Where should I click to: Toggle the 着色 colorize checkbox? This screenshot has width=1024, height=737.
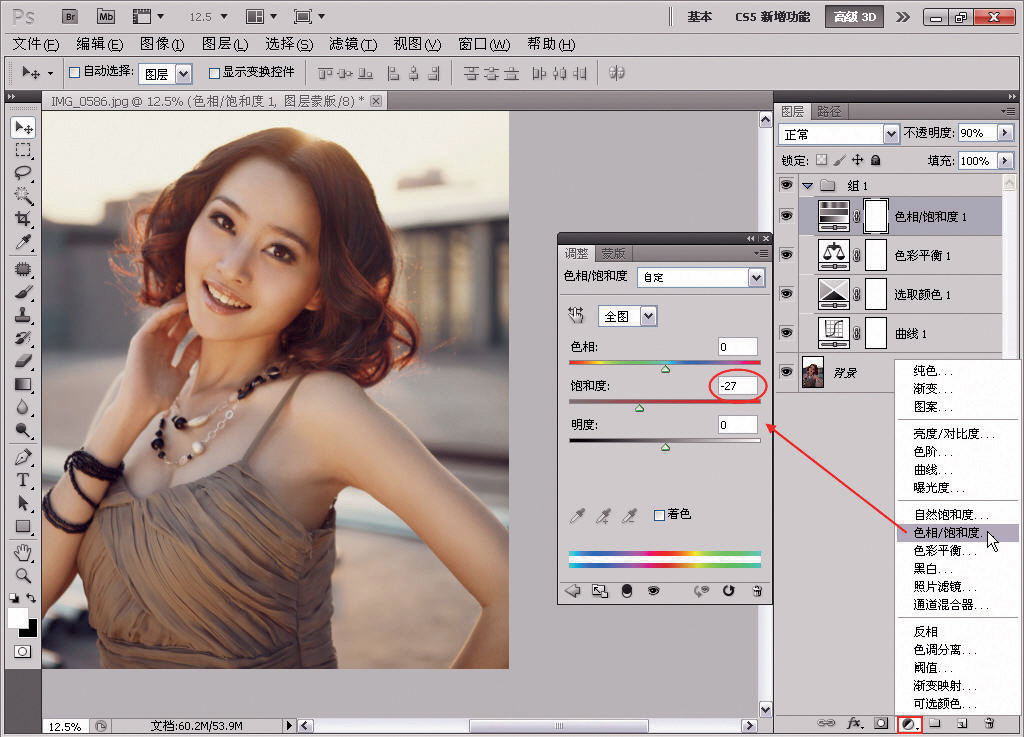[659, 515]
